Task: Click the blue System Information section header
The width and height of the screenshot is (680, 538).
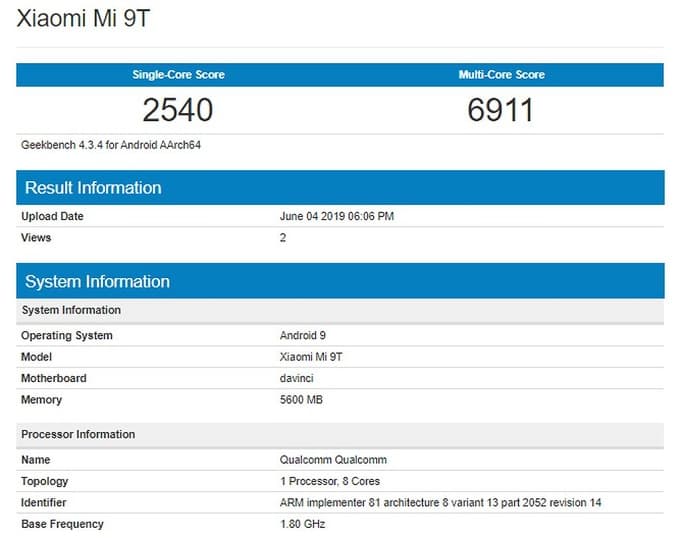Action: click(x=340, y=281)
